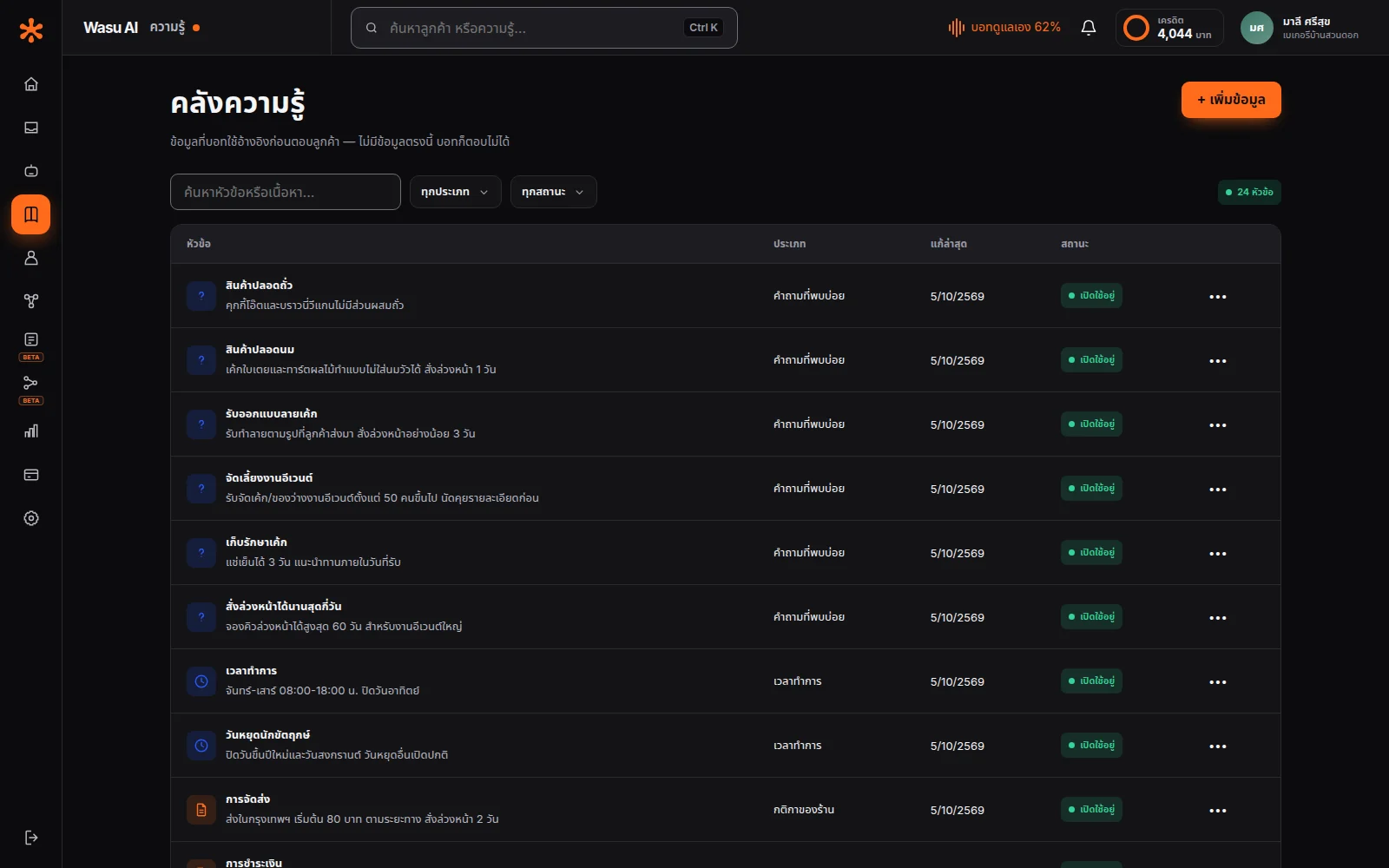Open three-dot menu for สั่งล่วงหน้าได้นานสุดกี่วัน row
The width and height of the screenshot is (1389, 868).
point(1218,618)
